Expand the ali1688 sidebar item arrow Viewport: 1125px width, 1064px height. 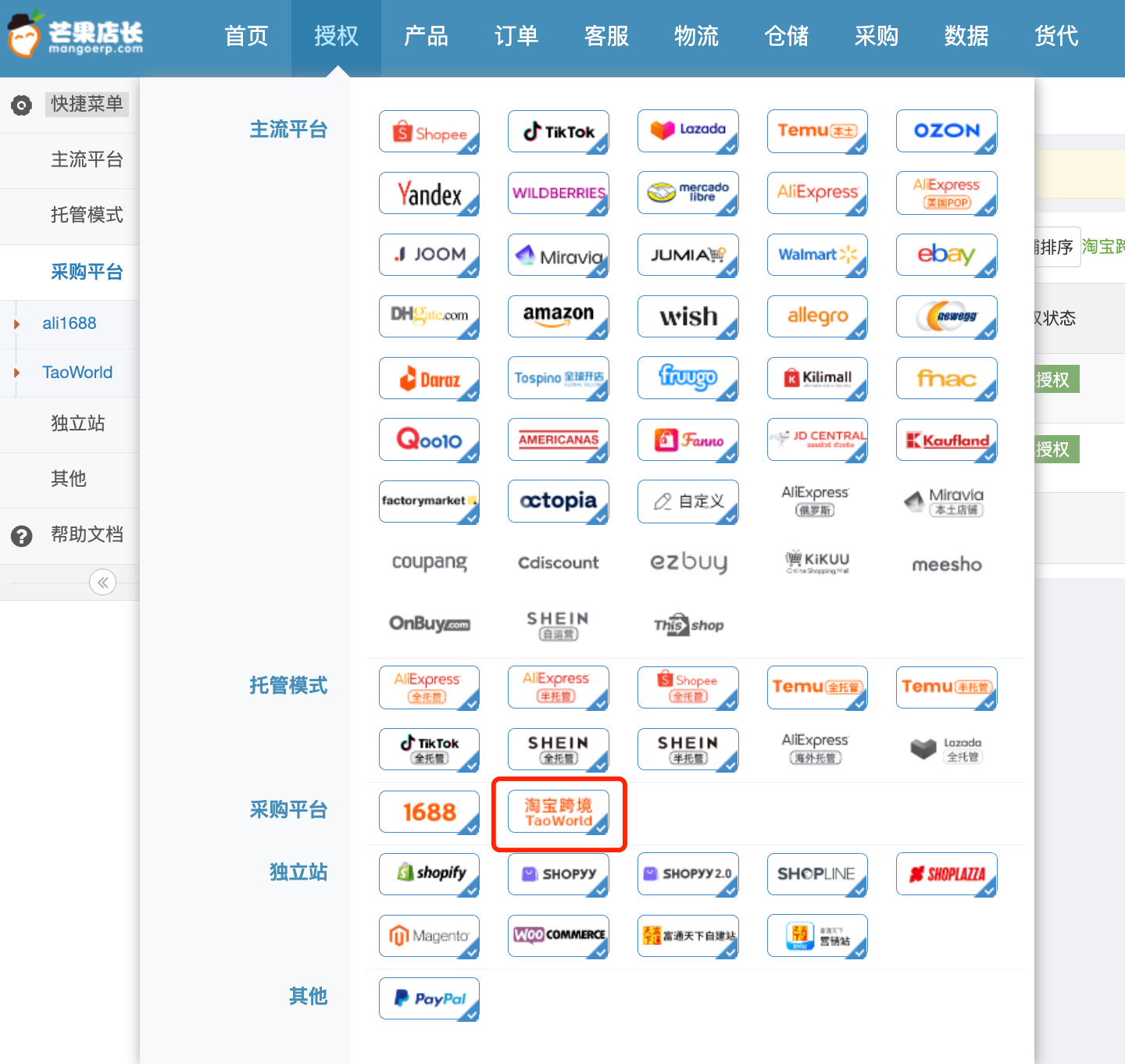[16, 323]
